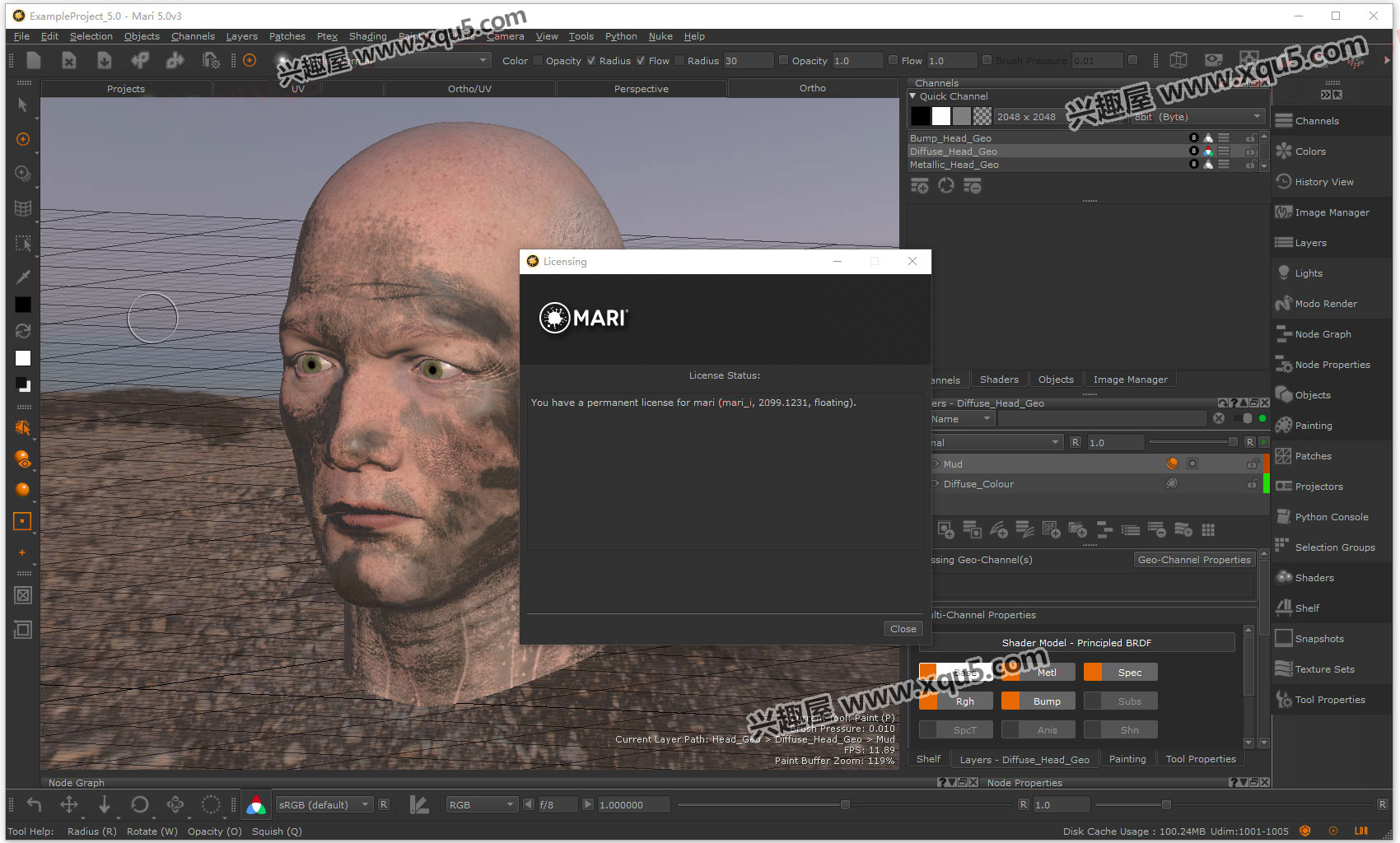1400x843 pixels.
Task: Open the sRGB (default) colorspace dropdown
Action: coord(324,804)
